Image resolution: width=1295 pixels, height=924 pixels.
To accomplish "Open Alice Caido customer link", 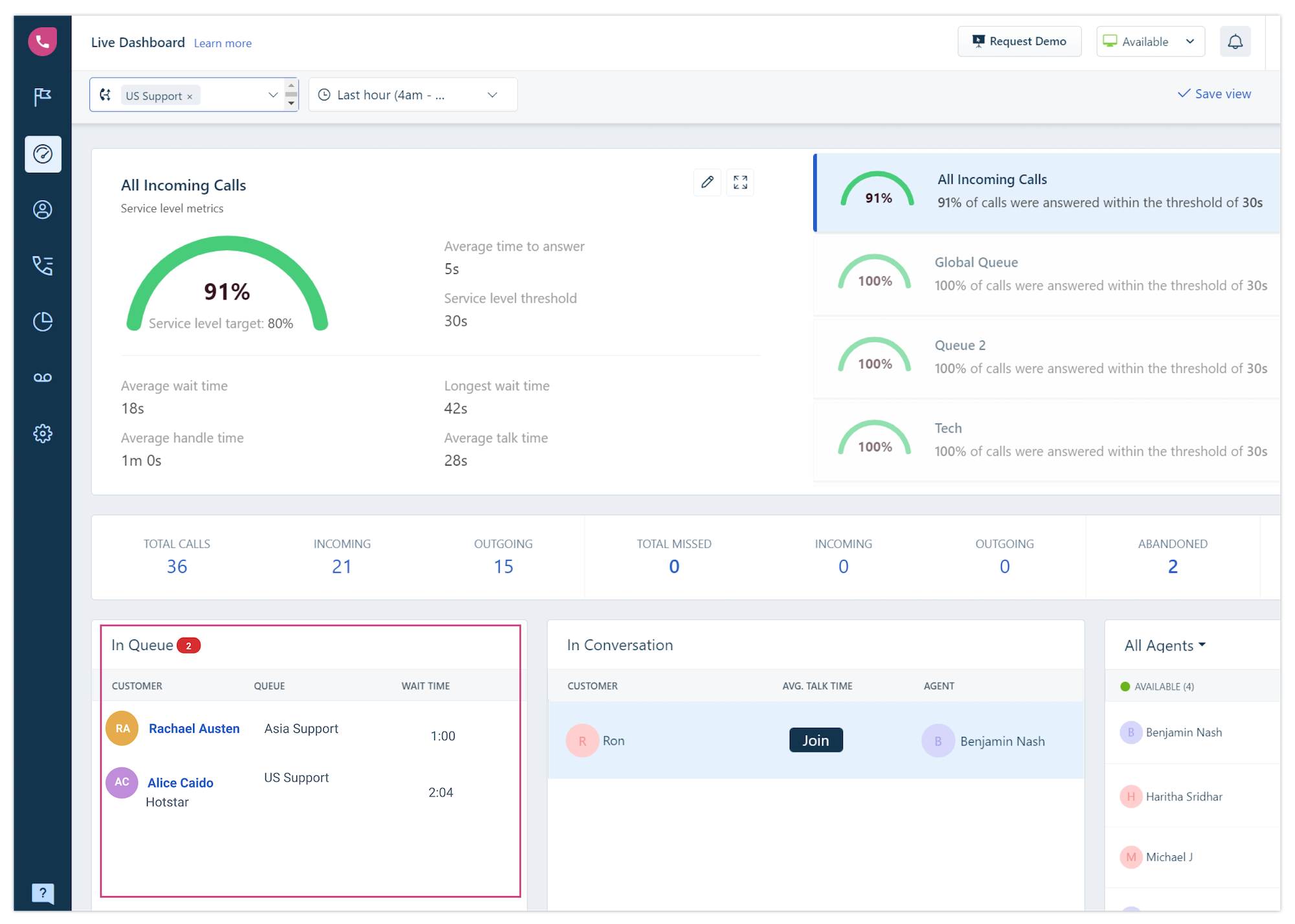I will (180, 783).
